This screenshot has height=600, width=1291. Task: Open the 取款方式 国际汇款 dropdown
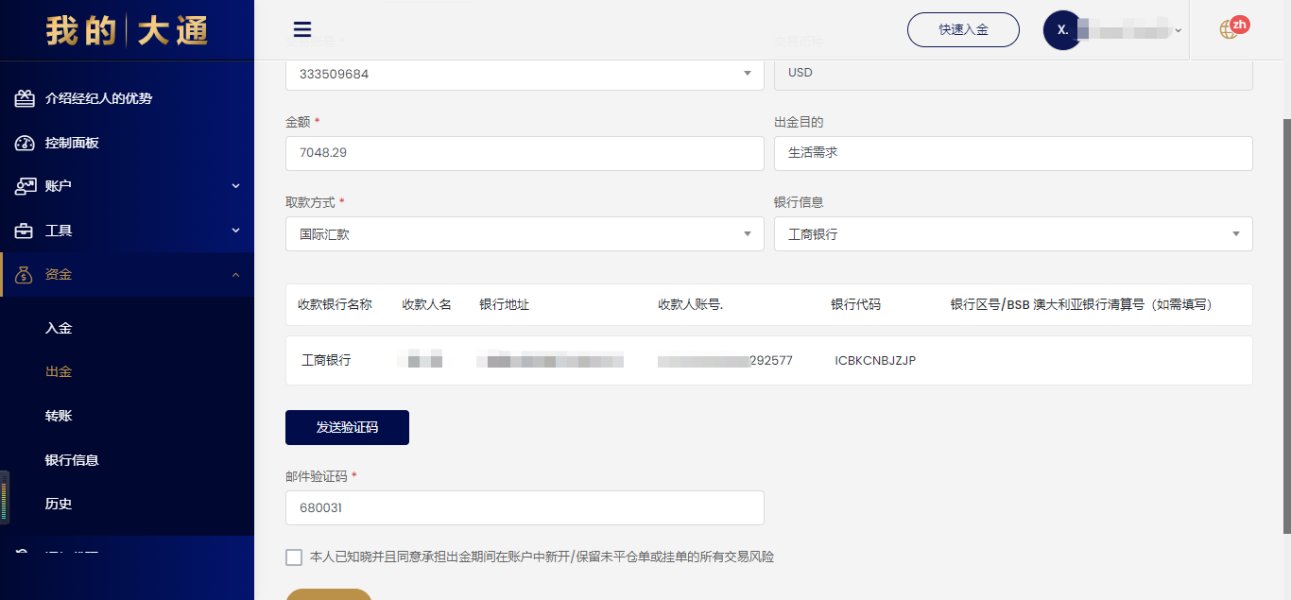(x=525, y=234)
